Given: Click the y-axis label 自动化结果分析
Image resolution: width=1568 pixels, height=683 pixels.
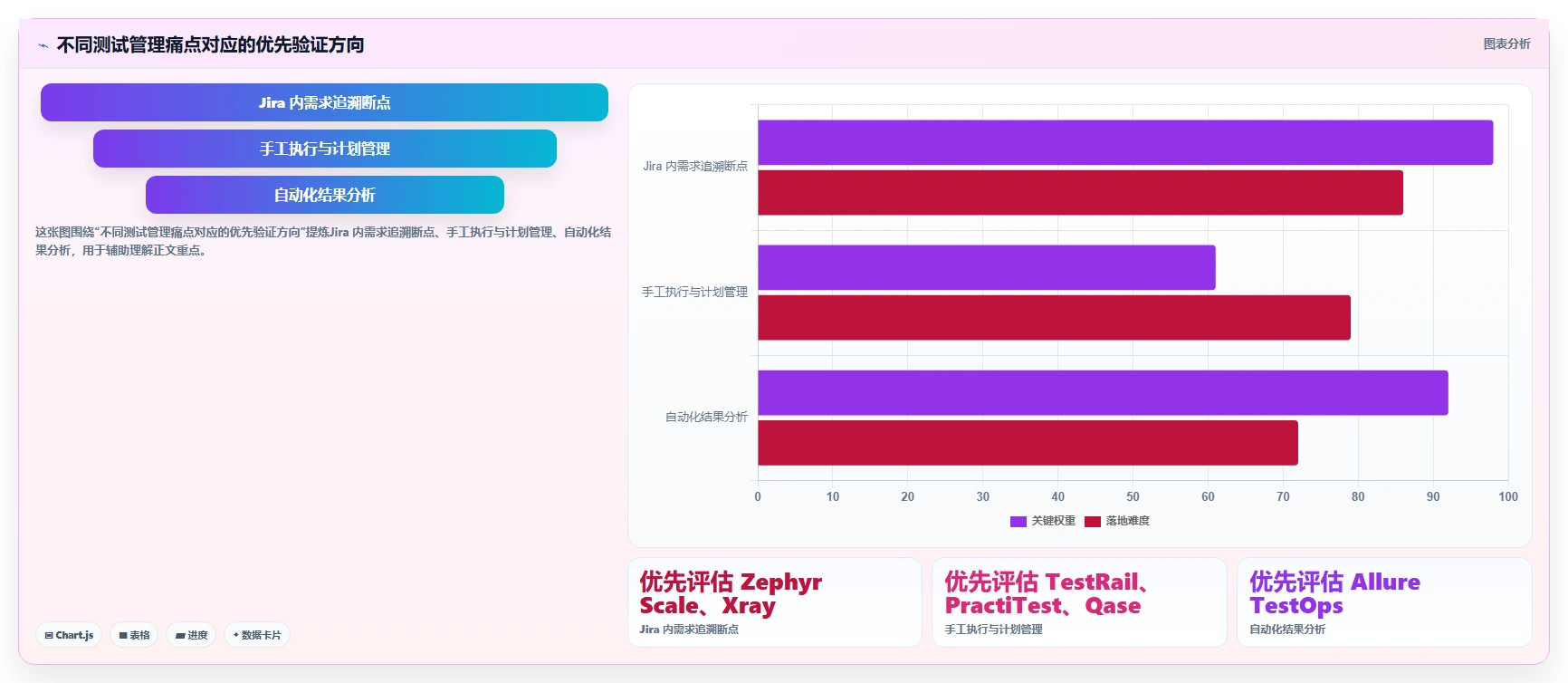Looking at the screenshot, I should point(706,417).
